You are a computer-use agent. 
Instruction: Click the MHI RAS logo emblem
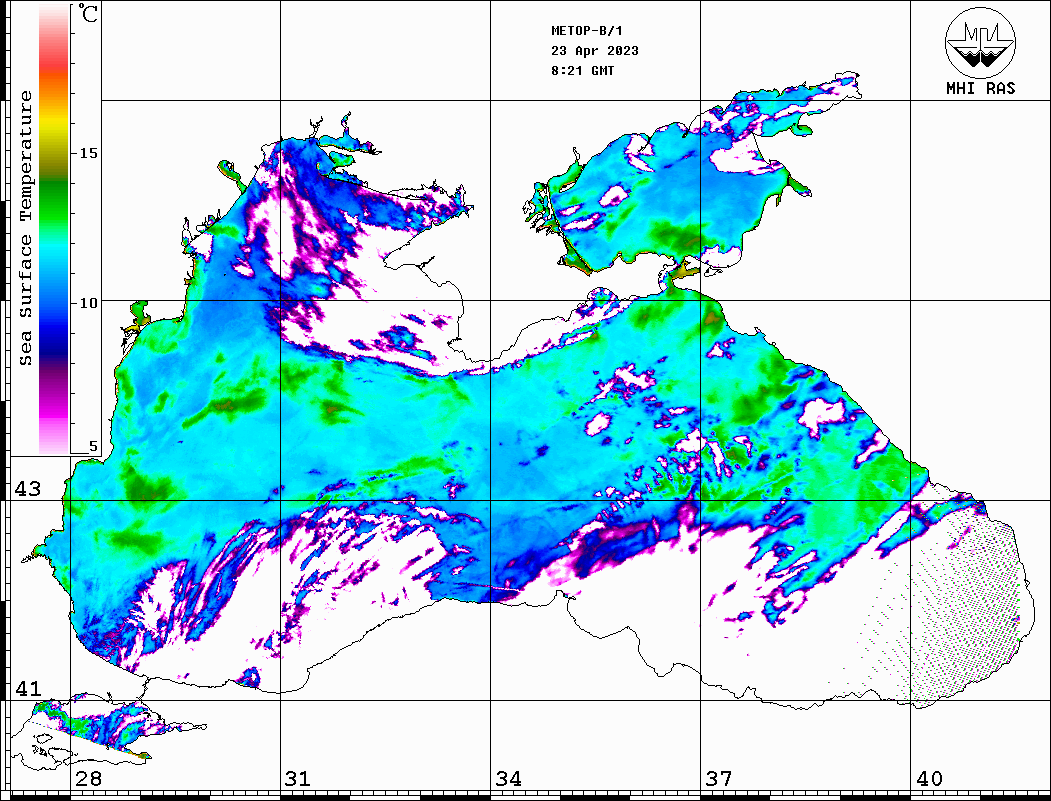980,42
